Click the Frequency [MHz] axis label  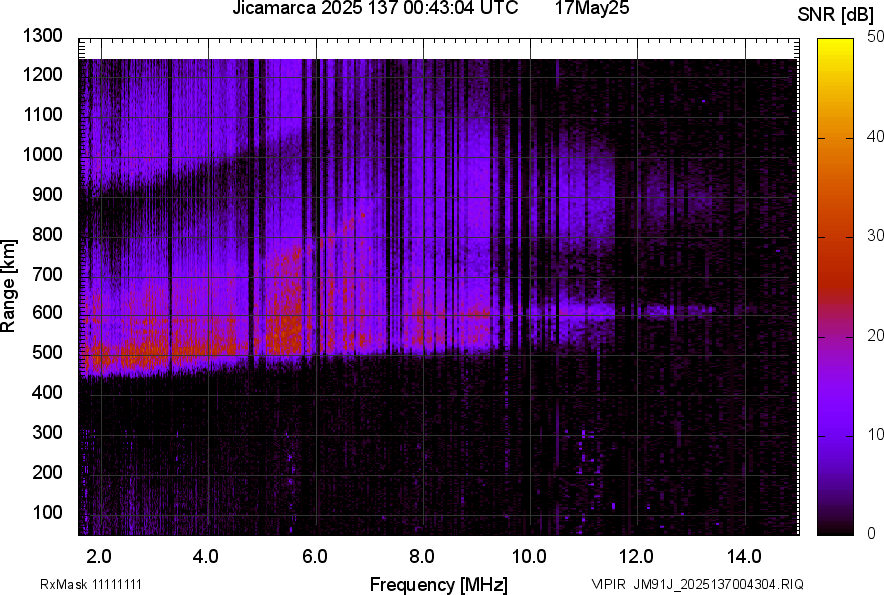pos(438,584)
